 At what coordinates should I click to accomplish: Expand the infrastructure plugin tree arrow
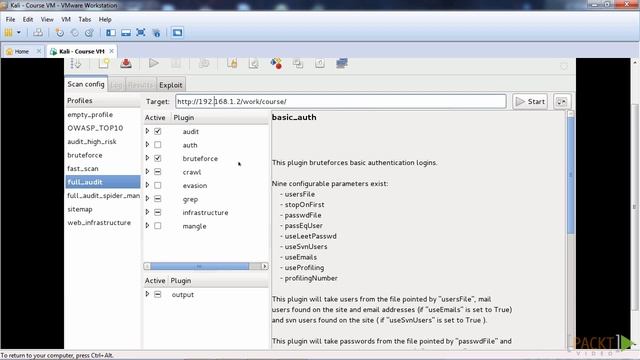point(147,212)
